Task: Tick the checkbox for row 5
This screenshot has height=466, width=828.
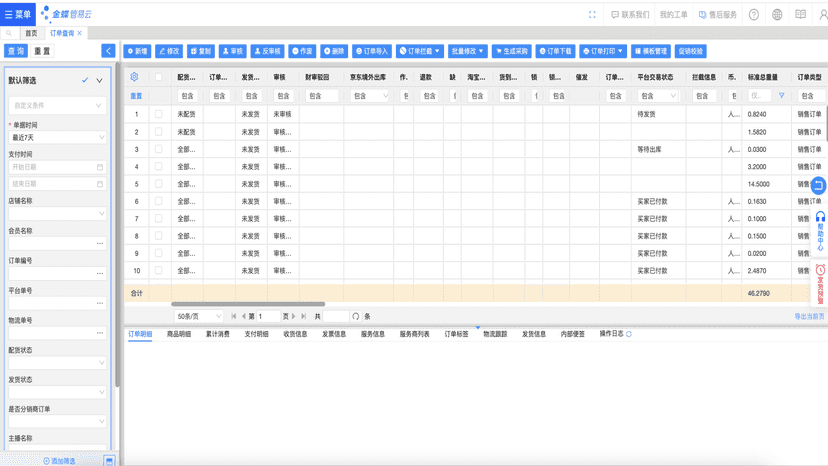Action: pyautogui.click(x=158, y=184)
